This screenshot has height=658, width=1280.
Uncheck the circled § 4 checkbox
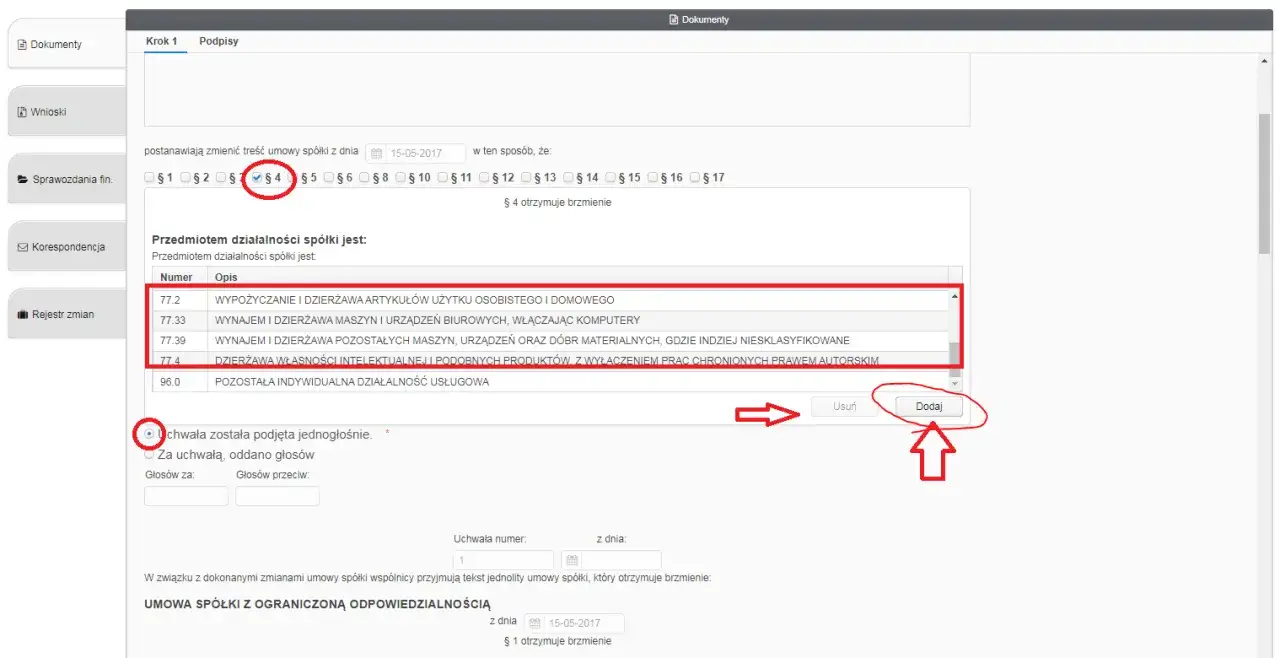pos(255,177)
